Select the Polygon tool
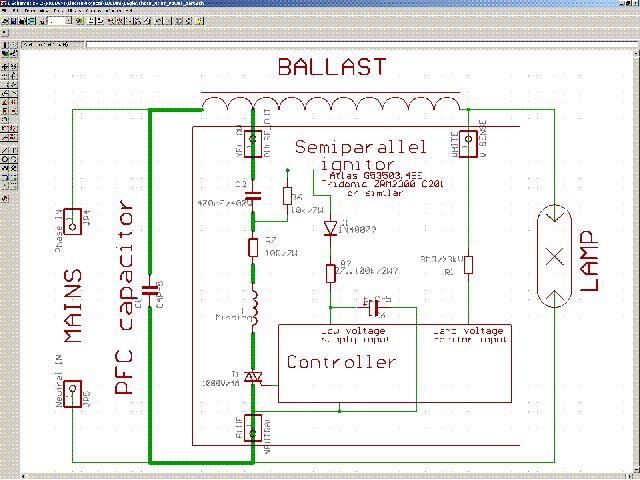This screenshot has height=480, width=640. pos(13,167)
